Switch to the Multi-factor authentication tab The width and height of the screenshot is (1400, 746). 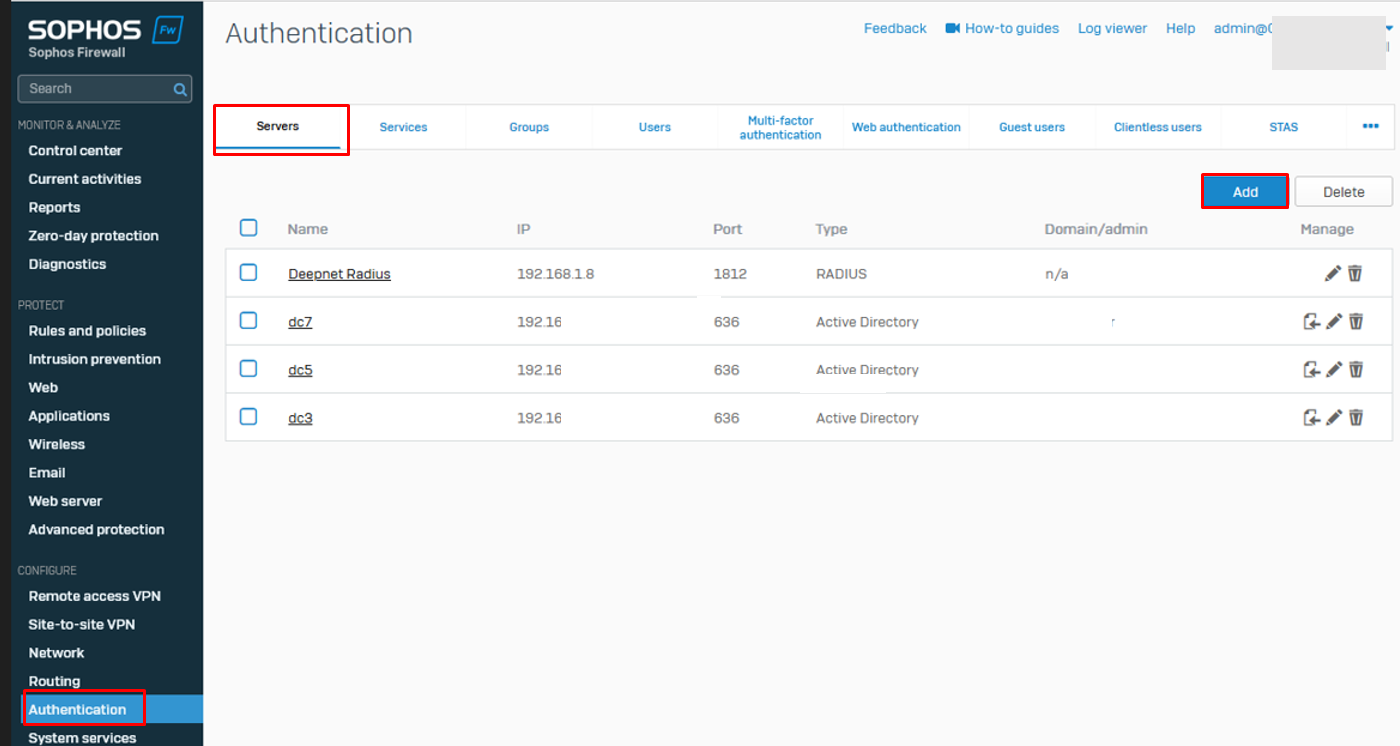780,127
